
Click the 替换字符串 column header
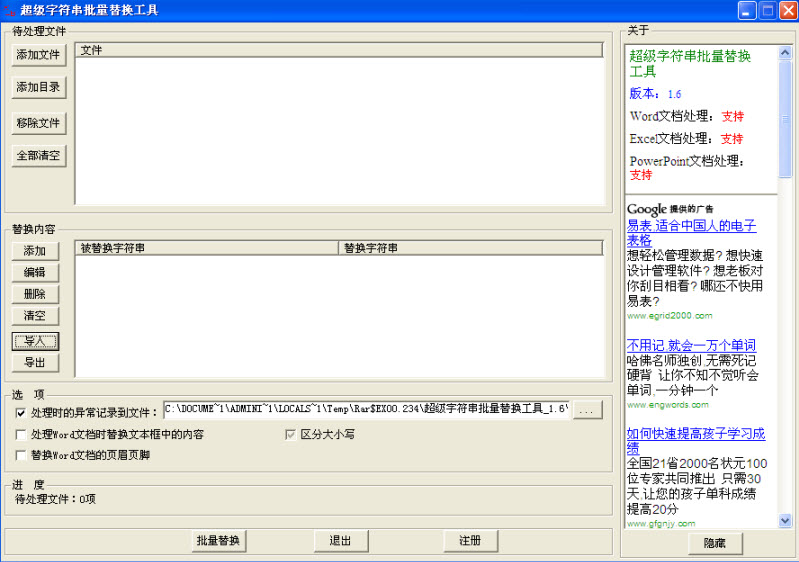point(471,248)
